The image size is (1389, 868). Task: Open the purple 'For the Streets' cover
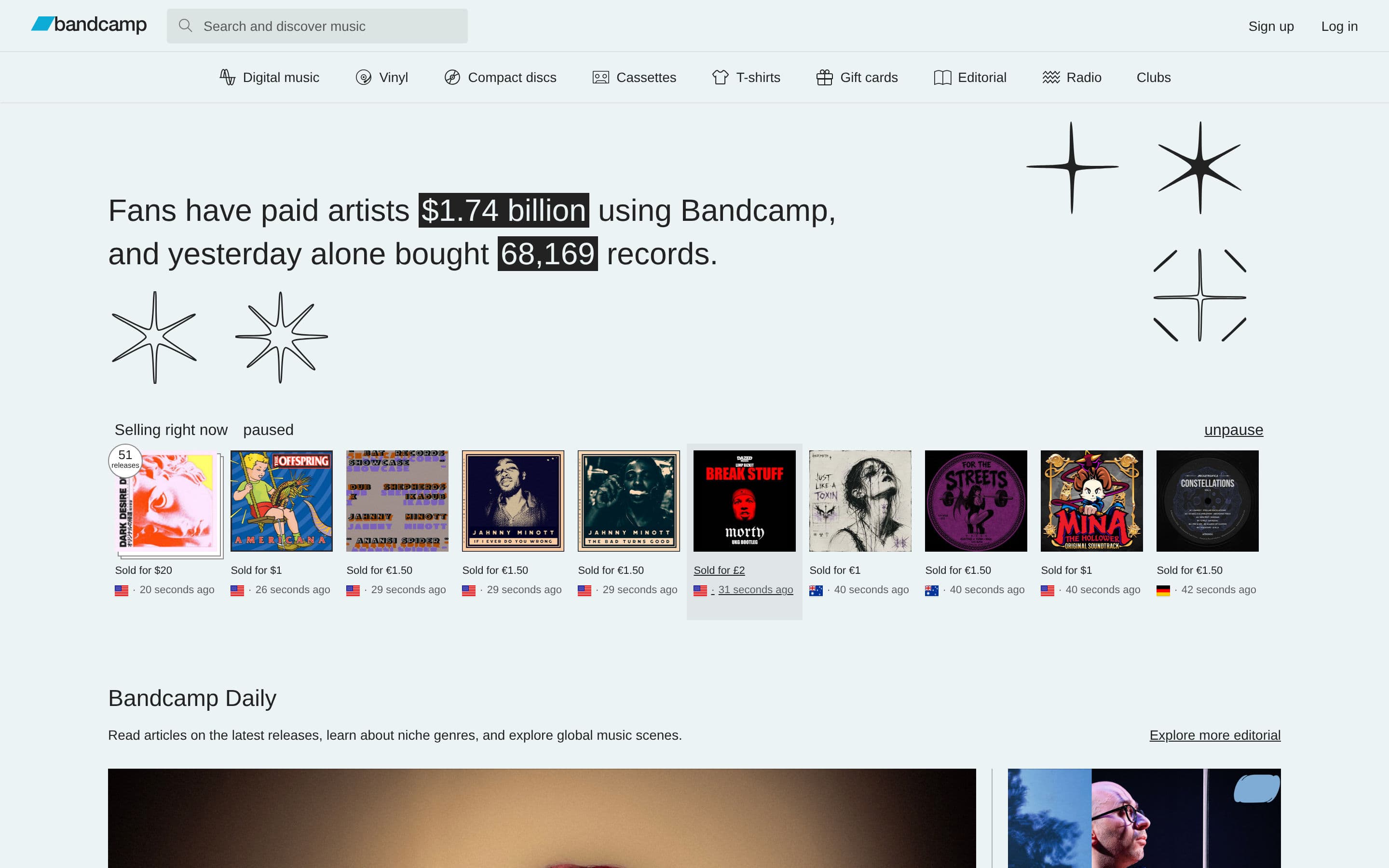tap(976, 501)
